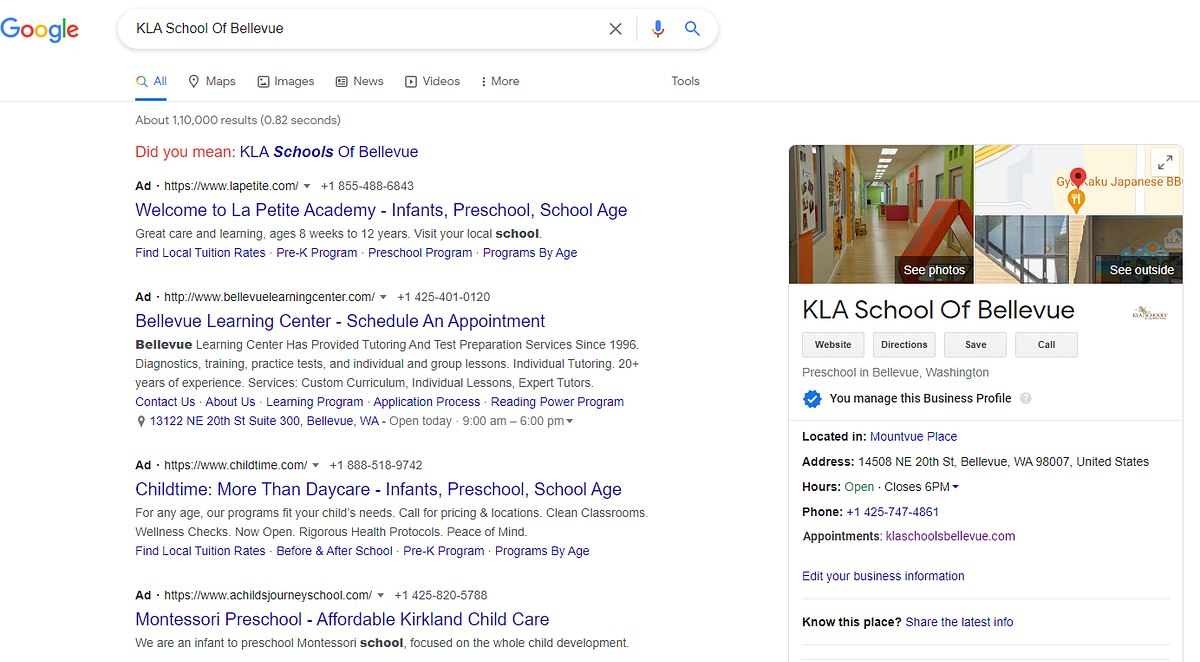The height and width of the screenshot is (662, 1200).
Task: Click the 13122 NE 20th St address link
Action: tap(264, 422)
